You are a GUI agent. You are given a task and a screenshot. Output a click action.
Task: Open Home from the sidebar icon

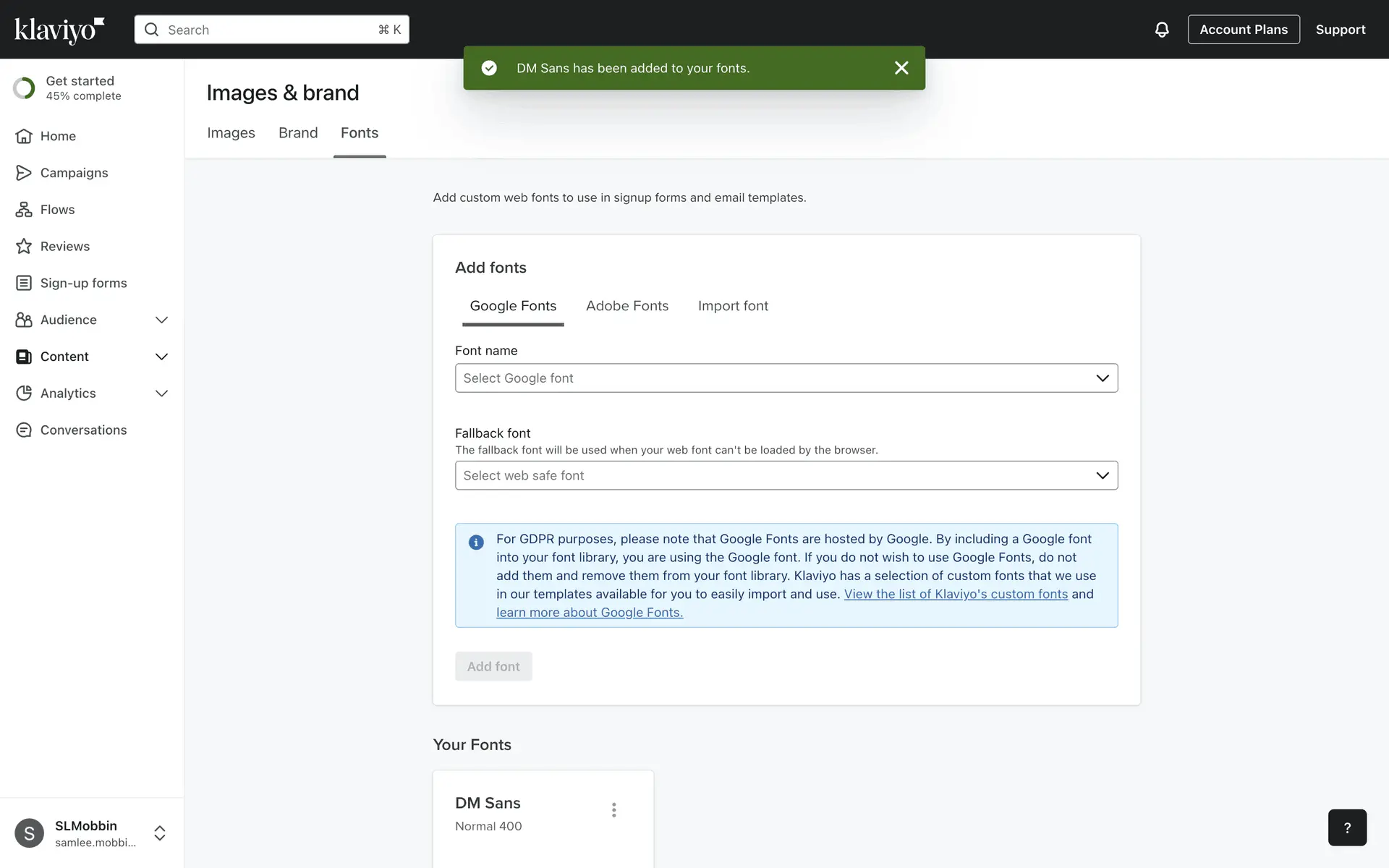[x=24, y=136]
